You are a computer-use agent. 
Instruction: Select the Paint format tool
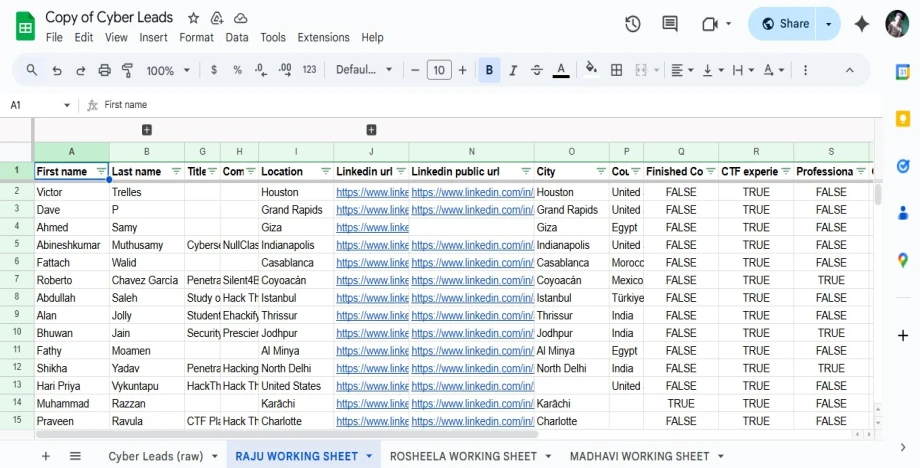127,70
